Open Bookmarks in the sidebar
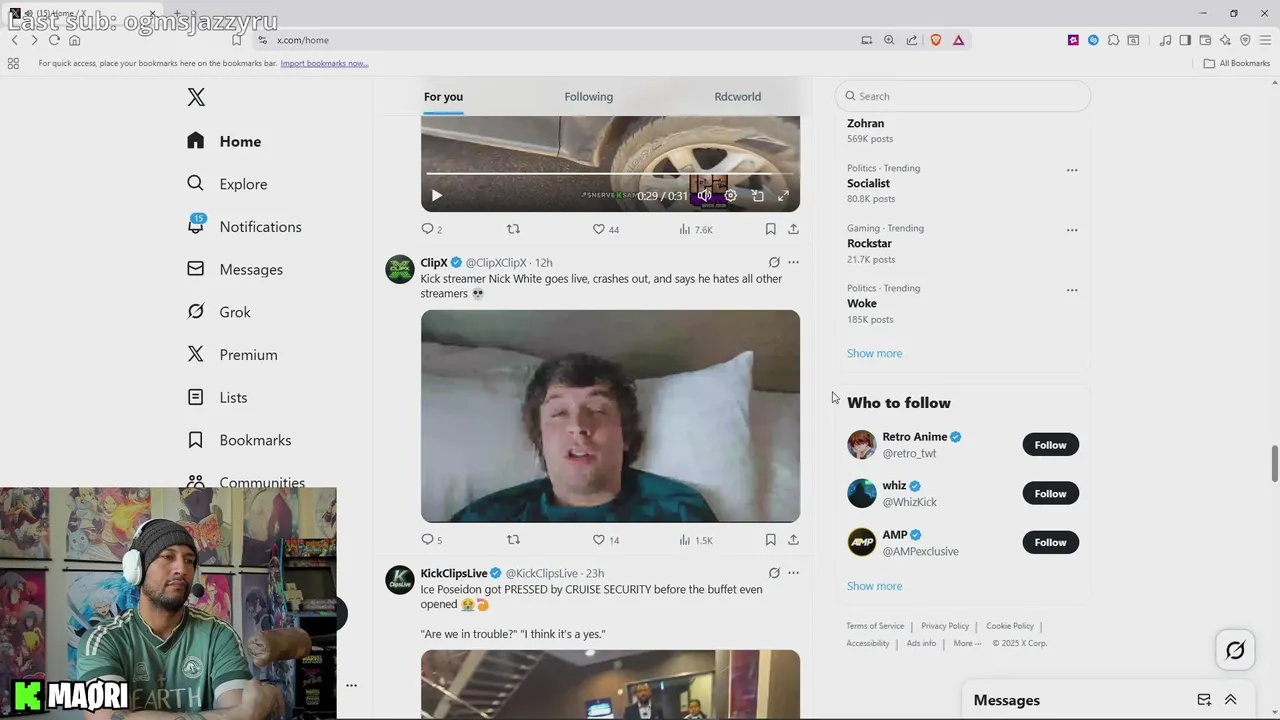Image resolution: width=1280 pixels, height=720 pixels. click(239, 440)
